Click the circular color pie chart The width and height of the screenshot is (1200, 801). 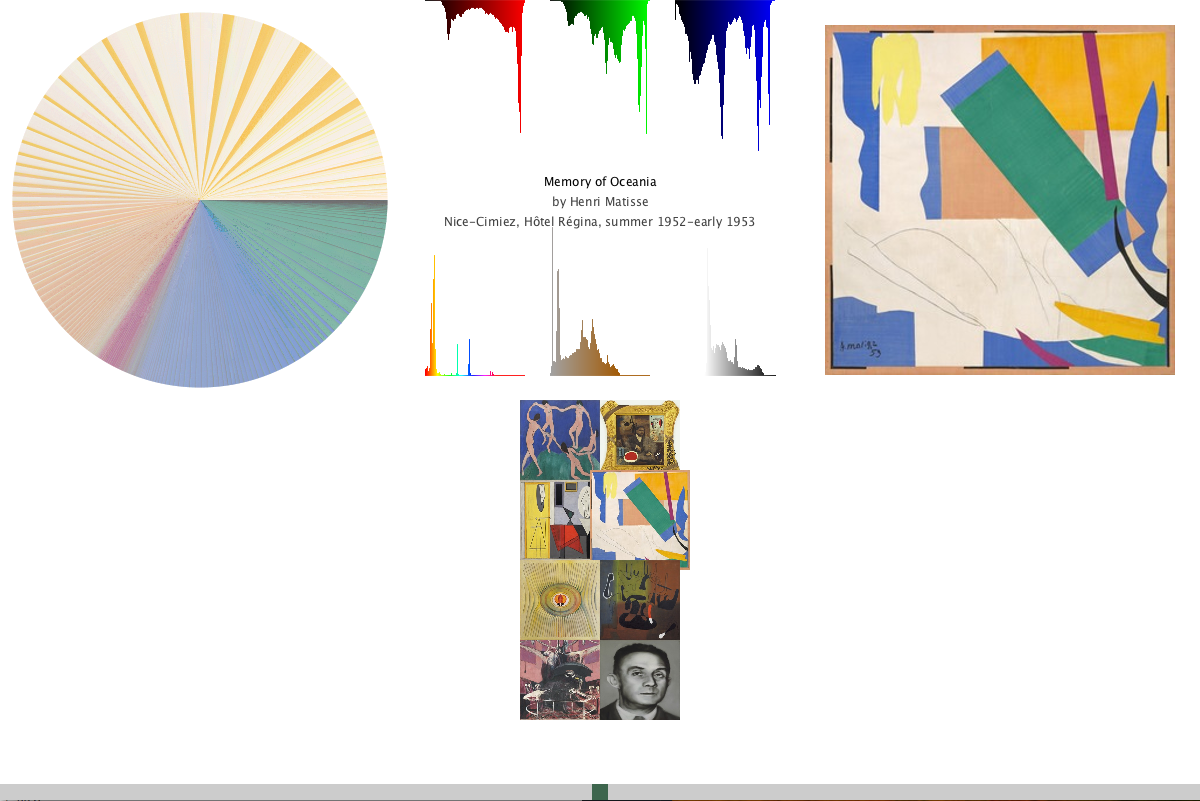tap(200, 200)
